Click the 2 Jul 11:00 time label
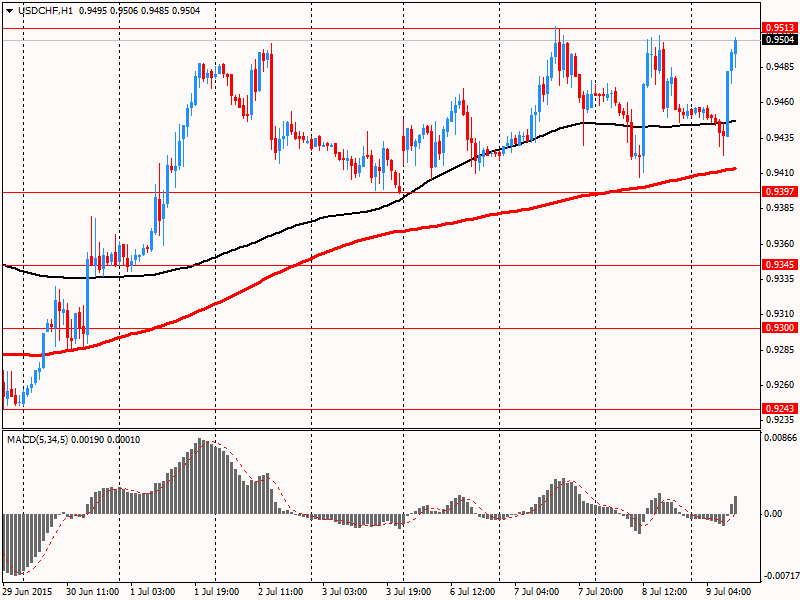 tap(281, 592)
